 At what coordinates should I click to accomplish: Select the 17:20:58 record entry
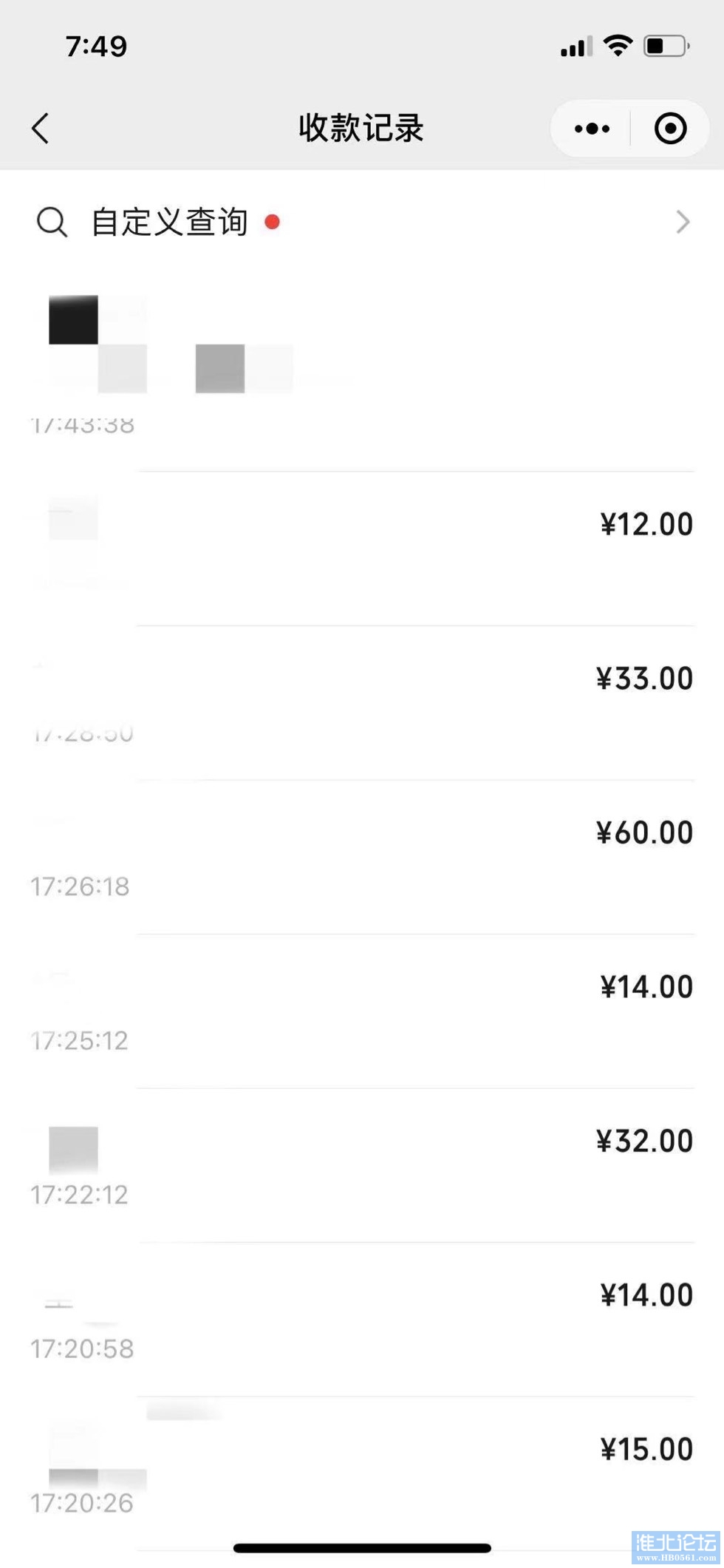pyautogui.click(x=362, y=1320)
